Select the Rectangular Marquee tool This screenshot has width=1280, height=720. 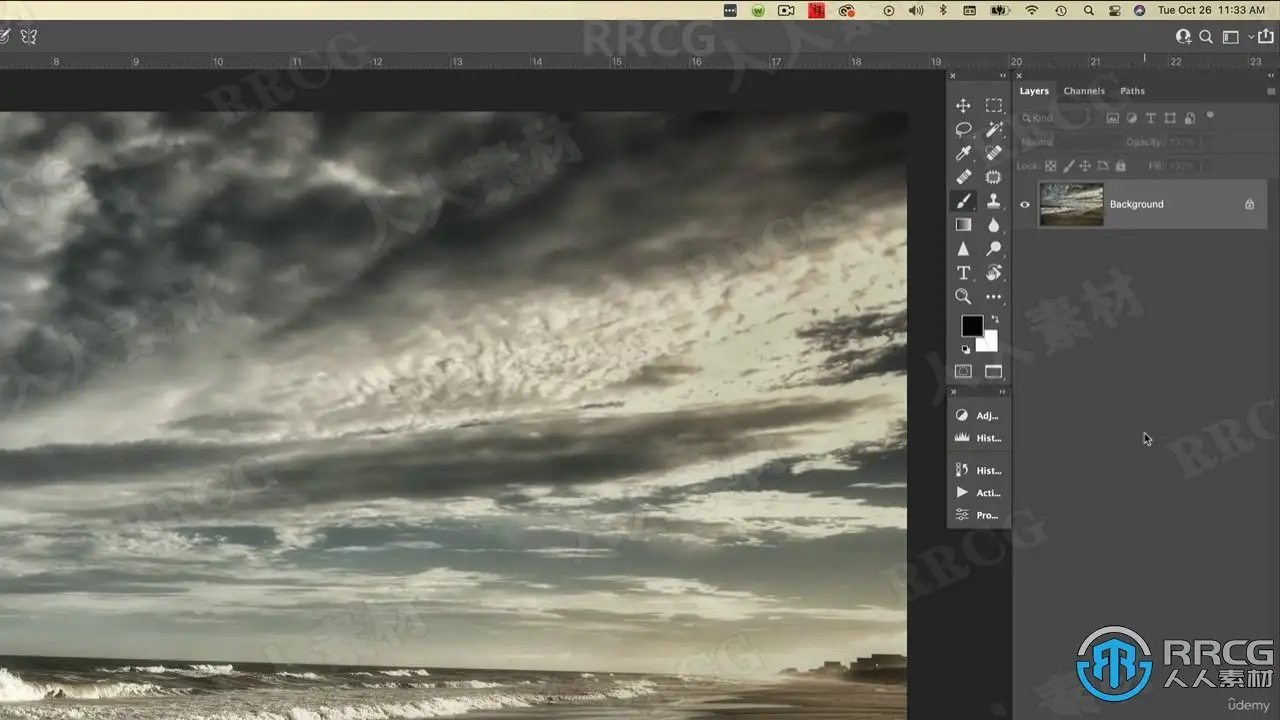point(993,105)
